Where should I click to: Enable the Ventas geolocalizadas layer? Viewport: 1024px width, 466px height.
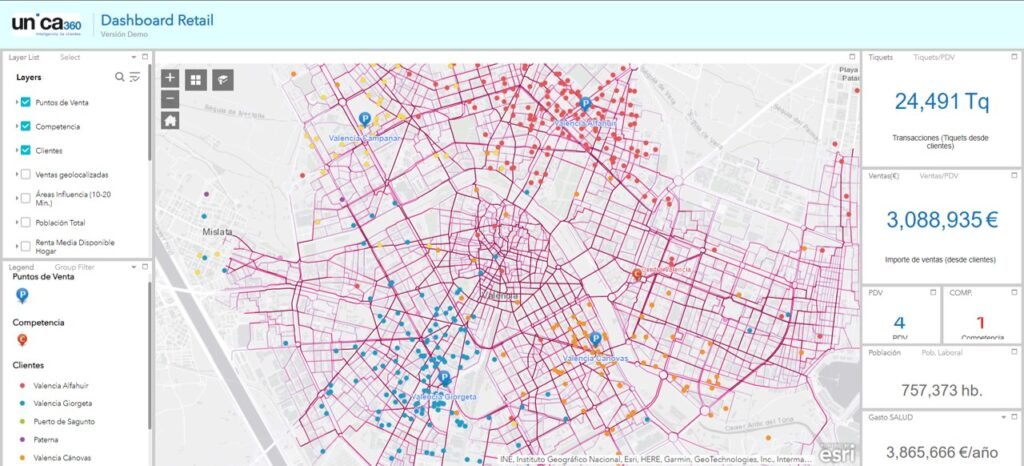[25, 174]
